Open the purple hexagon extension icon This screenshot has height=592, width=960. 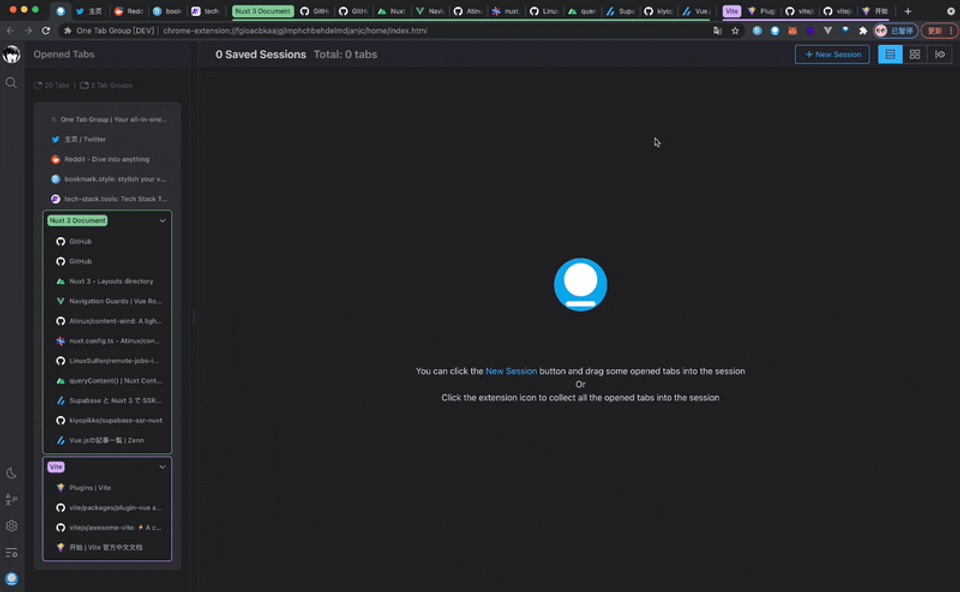click(x=810, y=31)
